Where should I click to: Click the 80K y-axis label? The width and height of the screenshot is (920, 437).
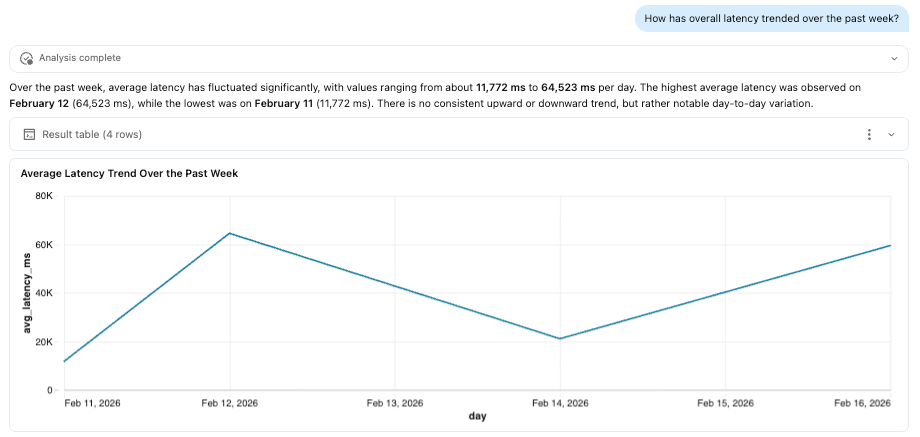click(45, 197)
